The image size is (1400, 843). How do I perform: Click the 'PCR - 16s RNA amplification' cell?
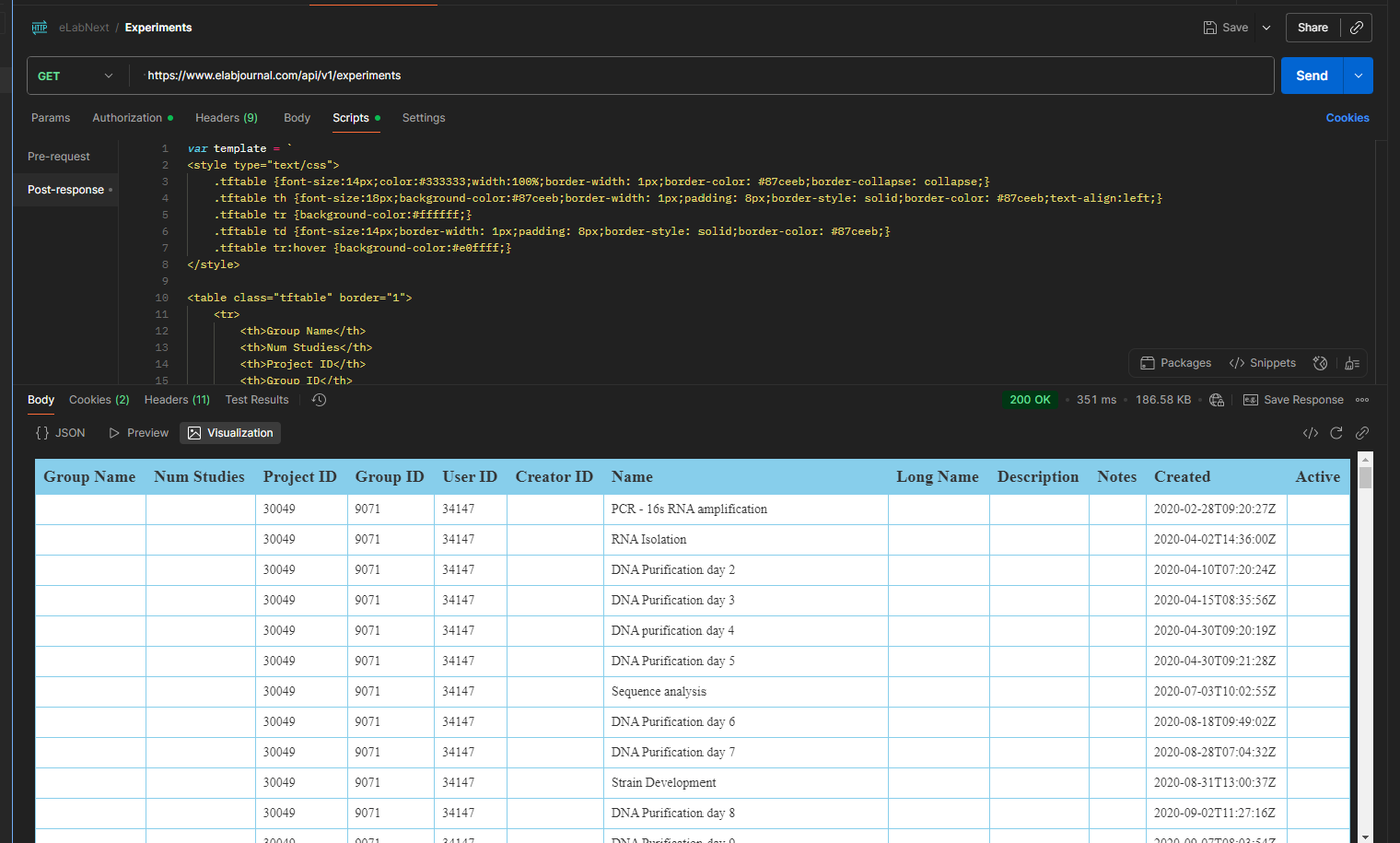coord(745,509)
